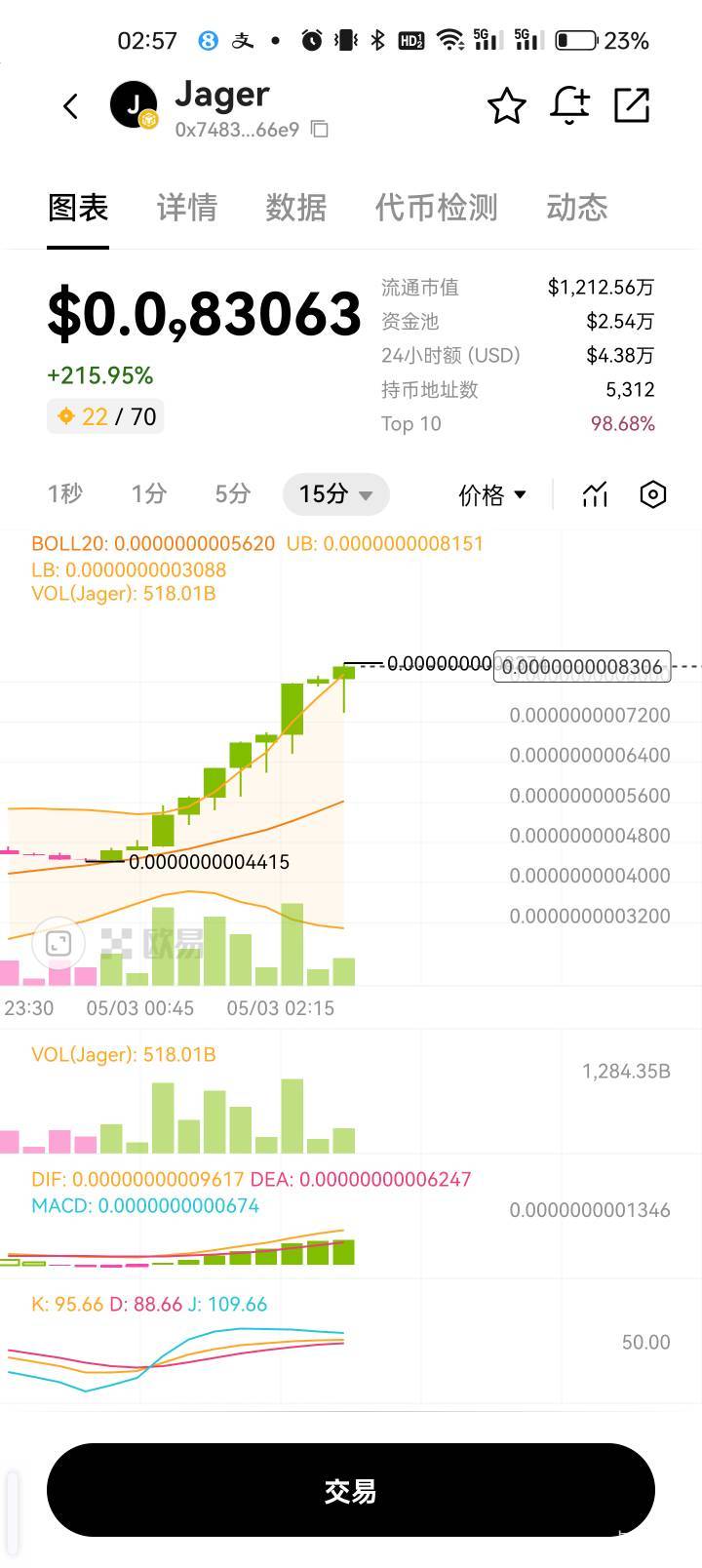
Task: Tap the low marker 0.0000000004415
Action: pyautogui.click(x=209, y=862)
